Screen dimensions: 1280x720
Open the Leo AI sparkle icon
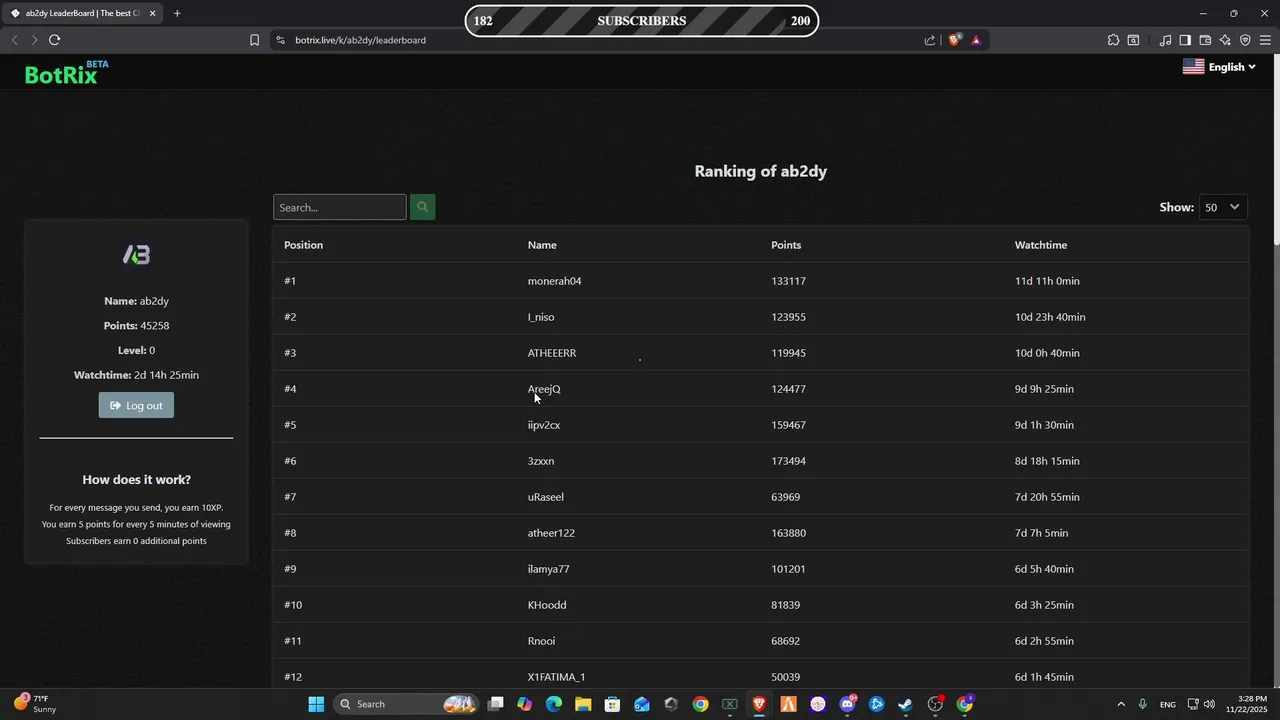(1225, 40)
